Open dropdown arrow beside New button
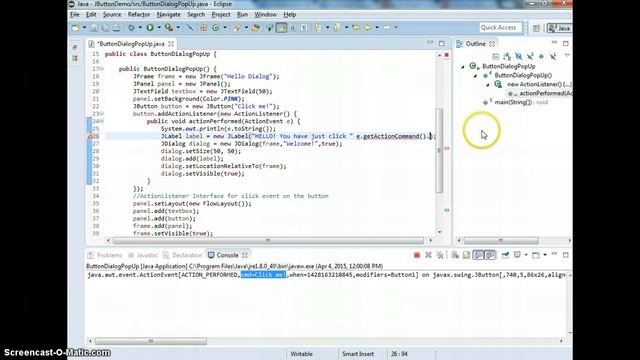 coord(84,28)
